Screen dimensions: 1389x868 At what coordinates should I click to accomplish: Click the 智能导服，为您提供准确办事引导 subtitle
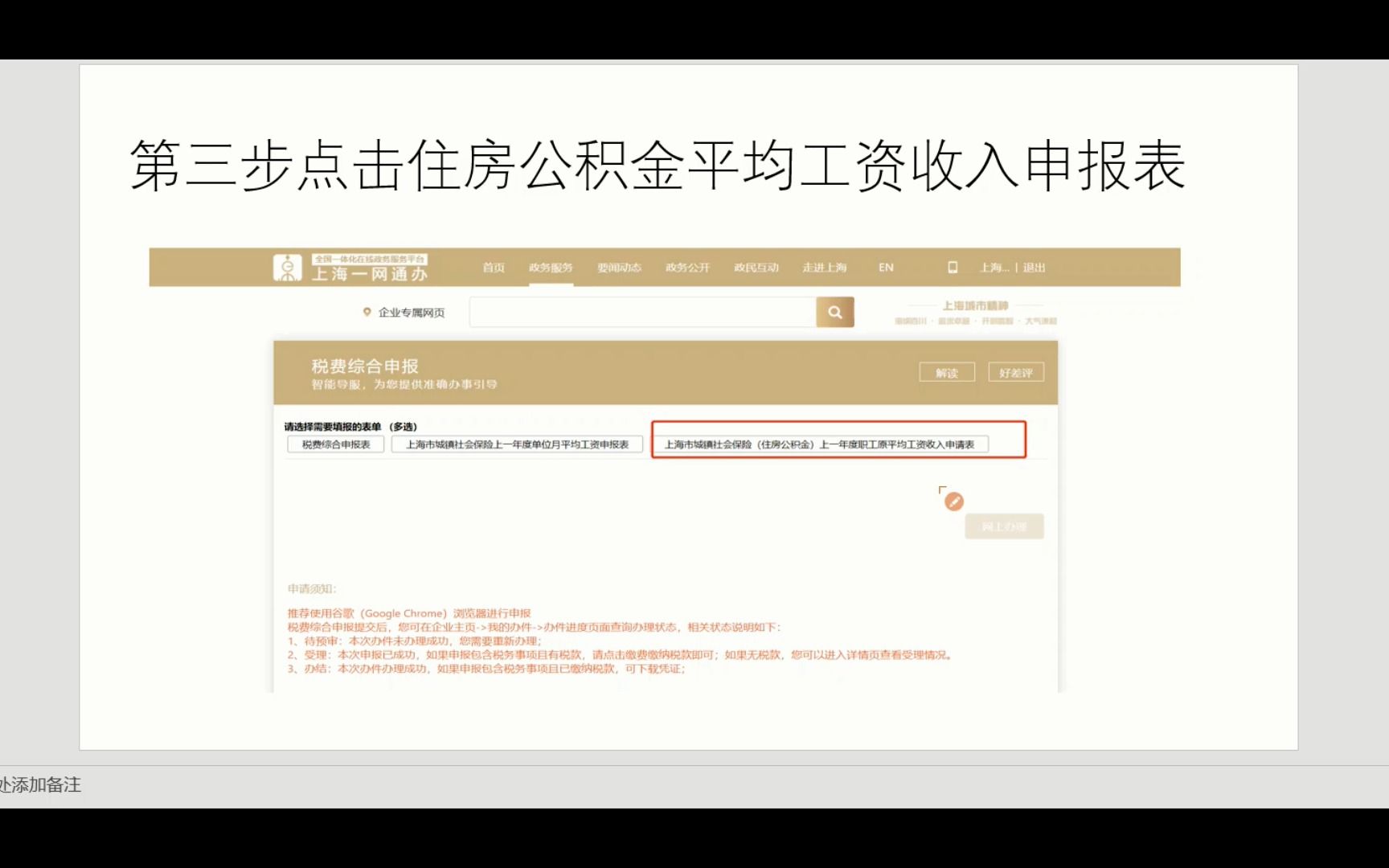coord(404,385)
